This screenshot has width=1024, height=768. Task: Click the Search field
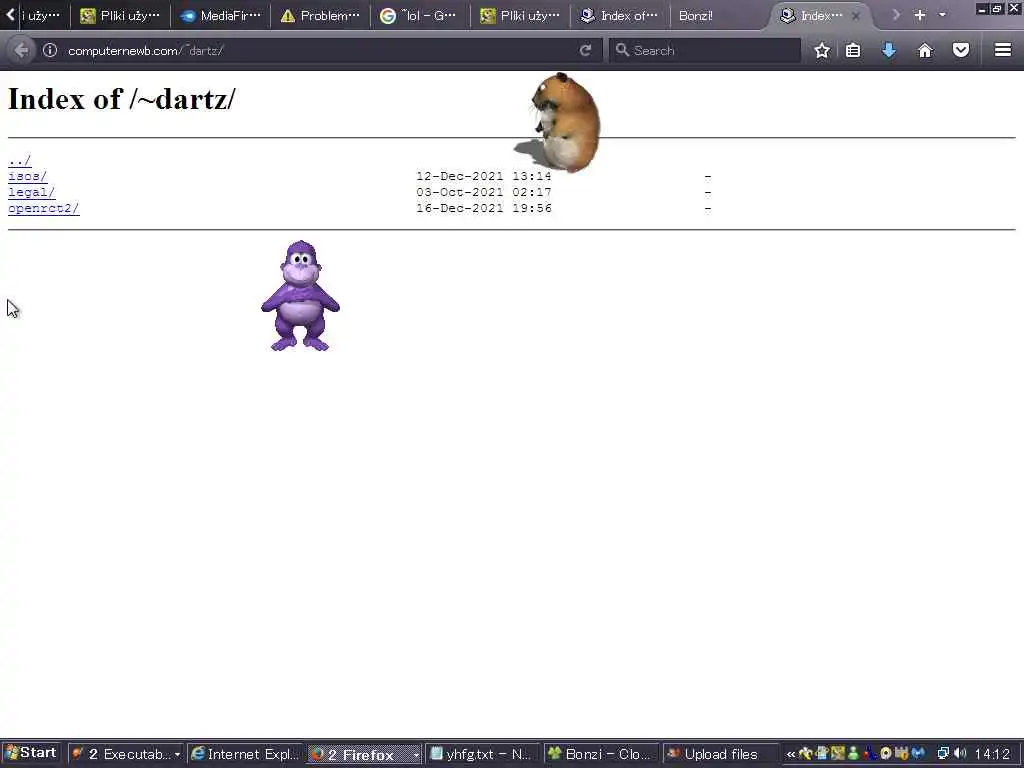[x=705, y=50]
